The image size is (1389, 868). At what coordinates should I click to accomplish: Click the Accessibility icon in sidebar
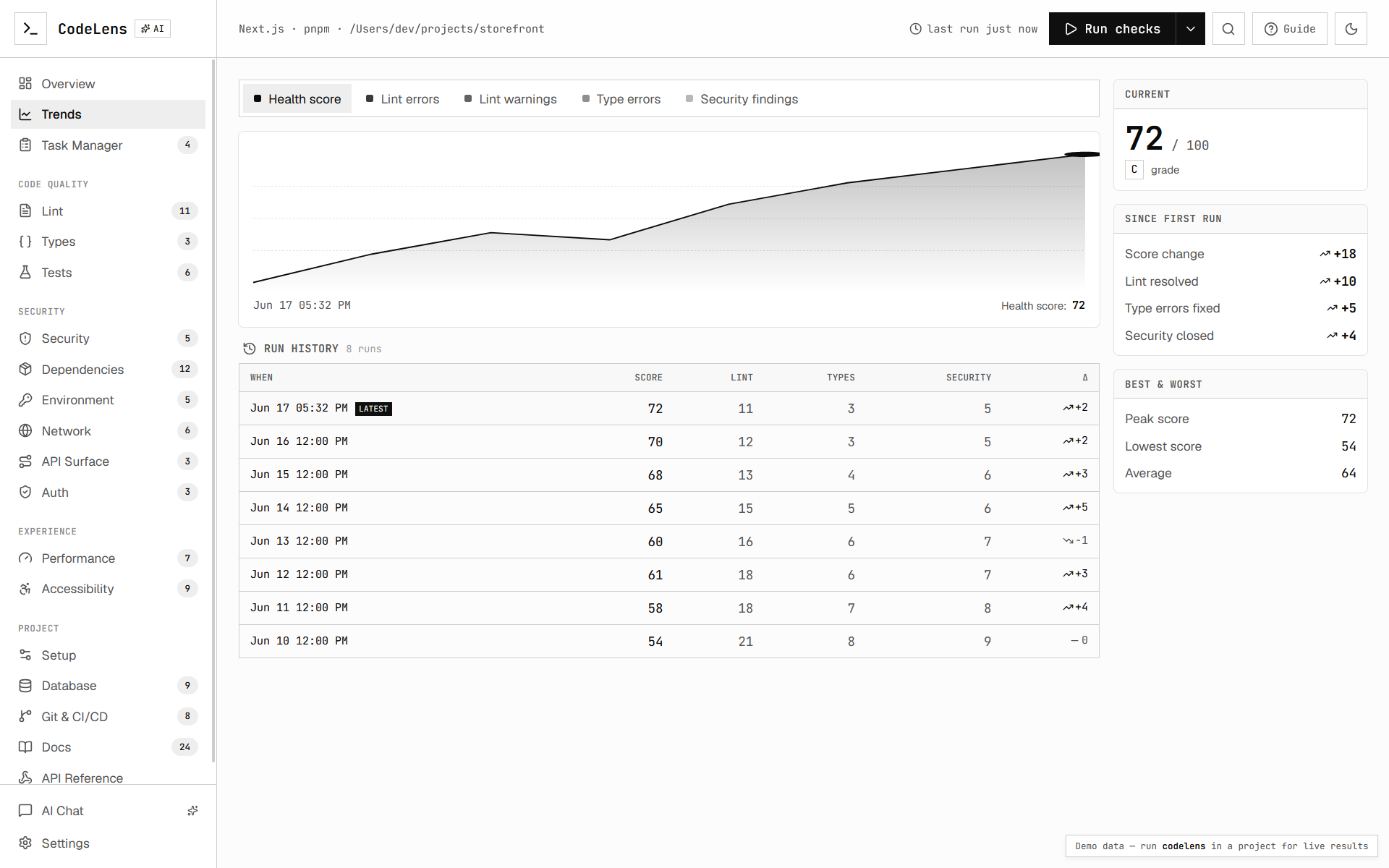click(25, 589)
